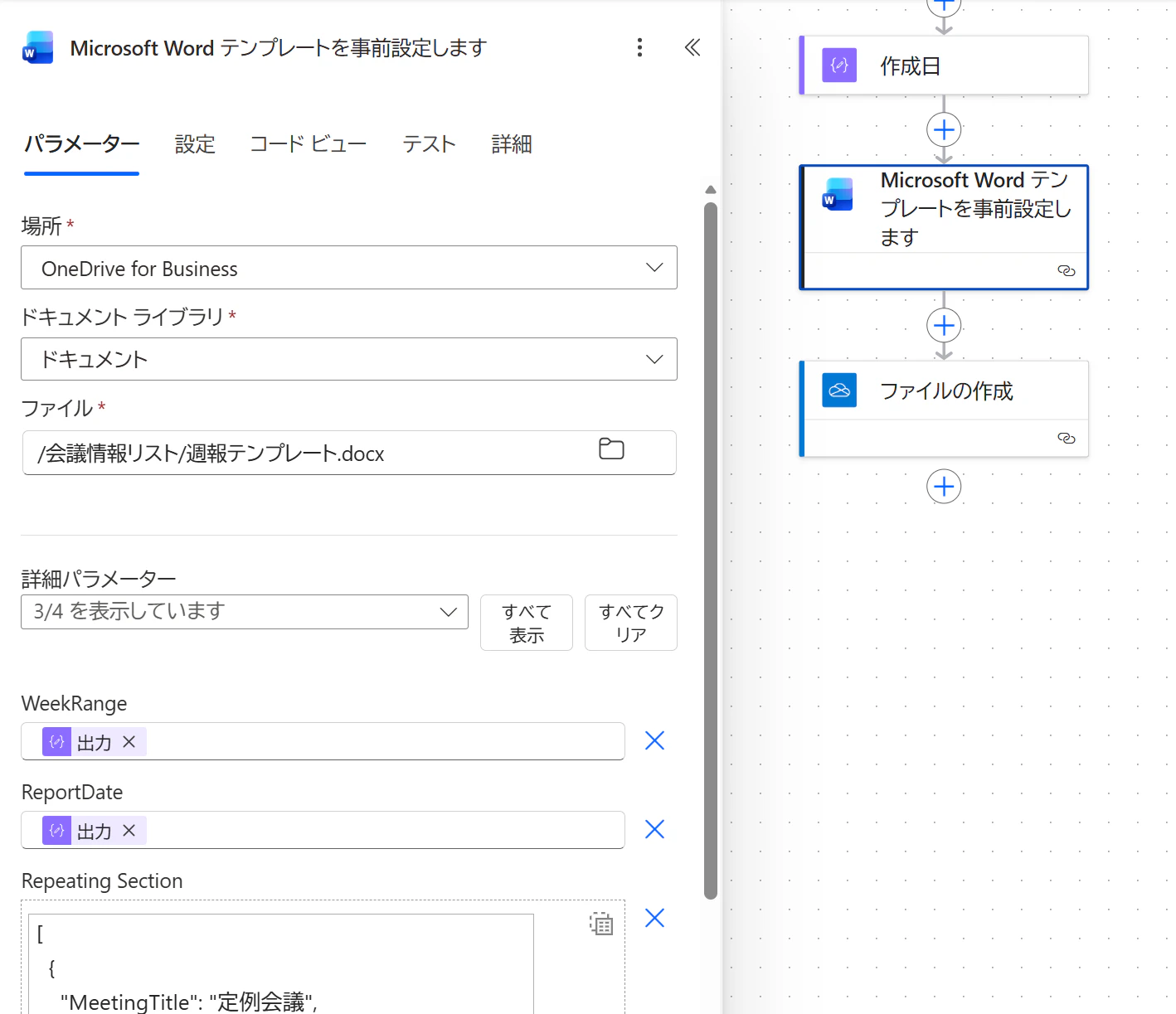Add a step below 作成日 action

click(944, 130)
